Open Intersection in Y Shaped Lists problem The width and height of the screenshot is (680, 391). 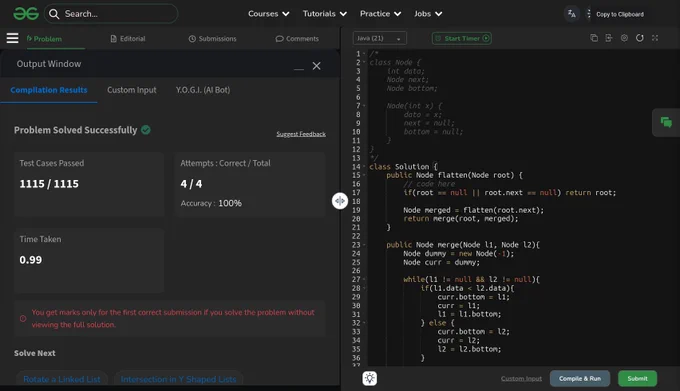pyautogui.click(x=179, y=379)
